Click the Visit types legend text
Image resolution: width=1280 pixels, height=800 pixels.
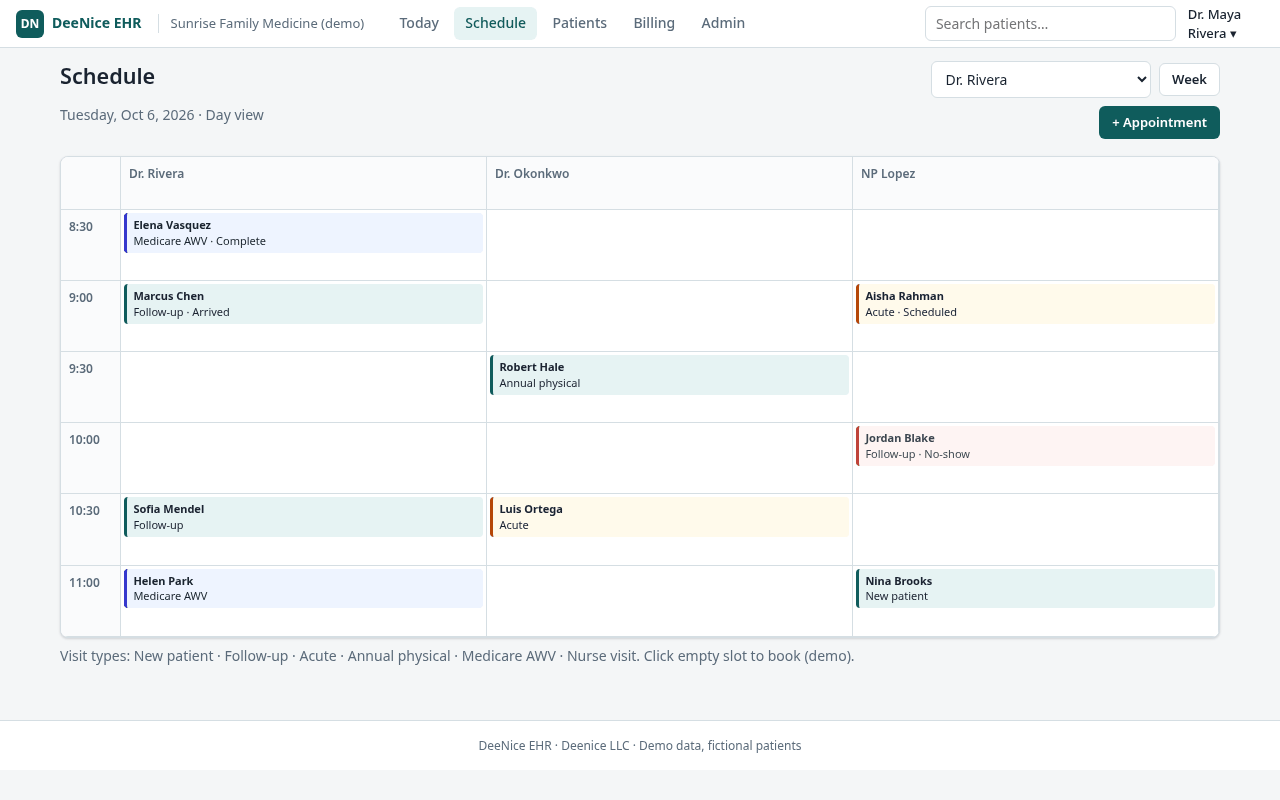[457, 656]
